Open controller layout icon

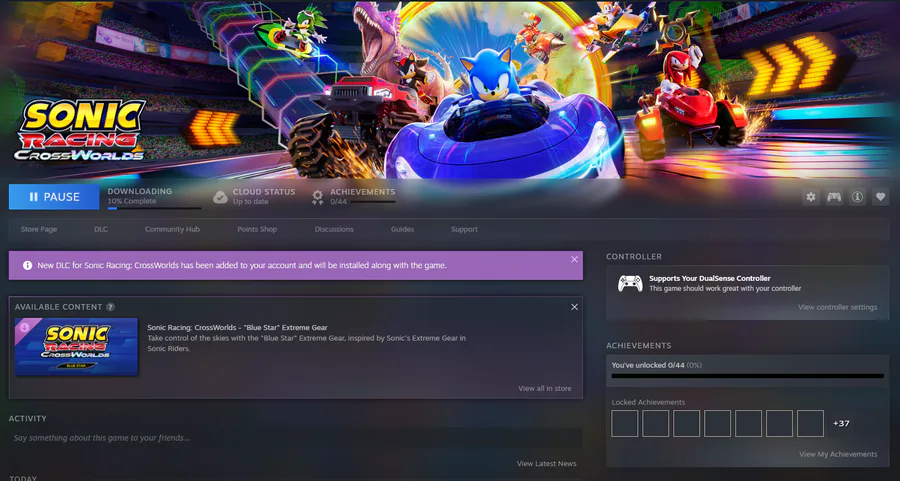click(834, 197)
